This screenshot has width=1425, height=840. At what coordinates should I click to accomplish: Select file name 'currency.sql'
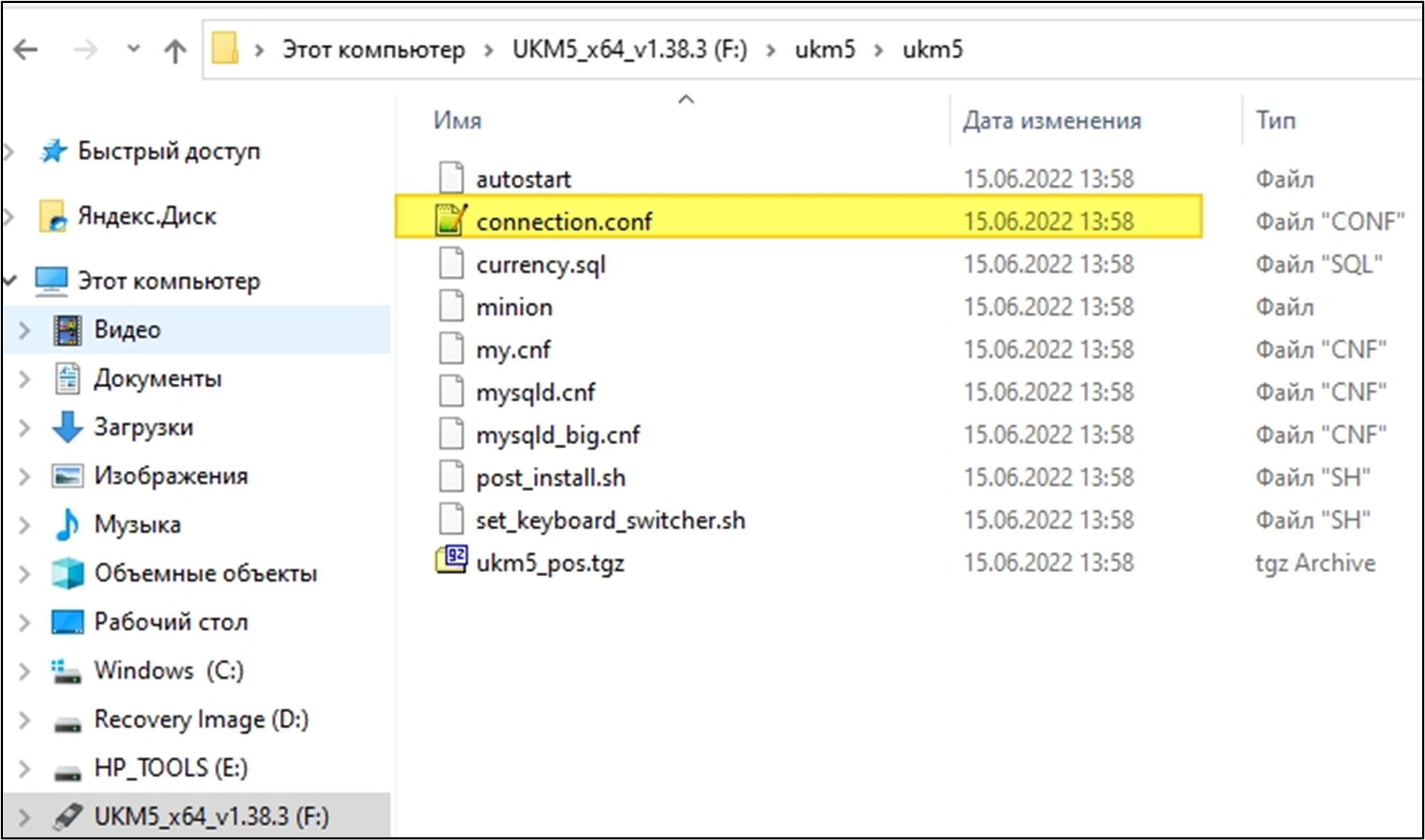540,264
